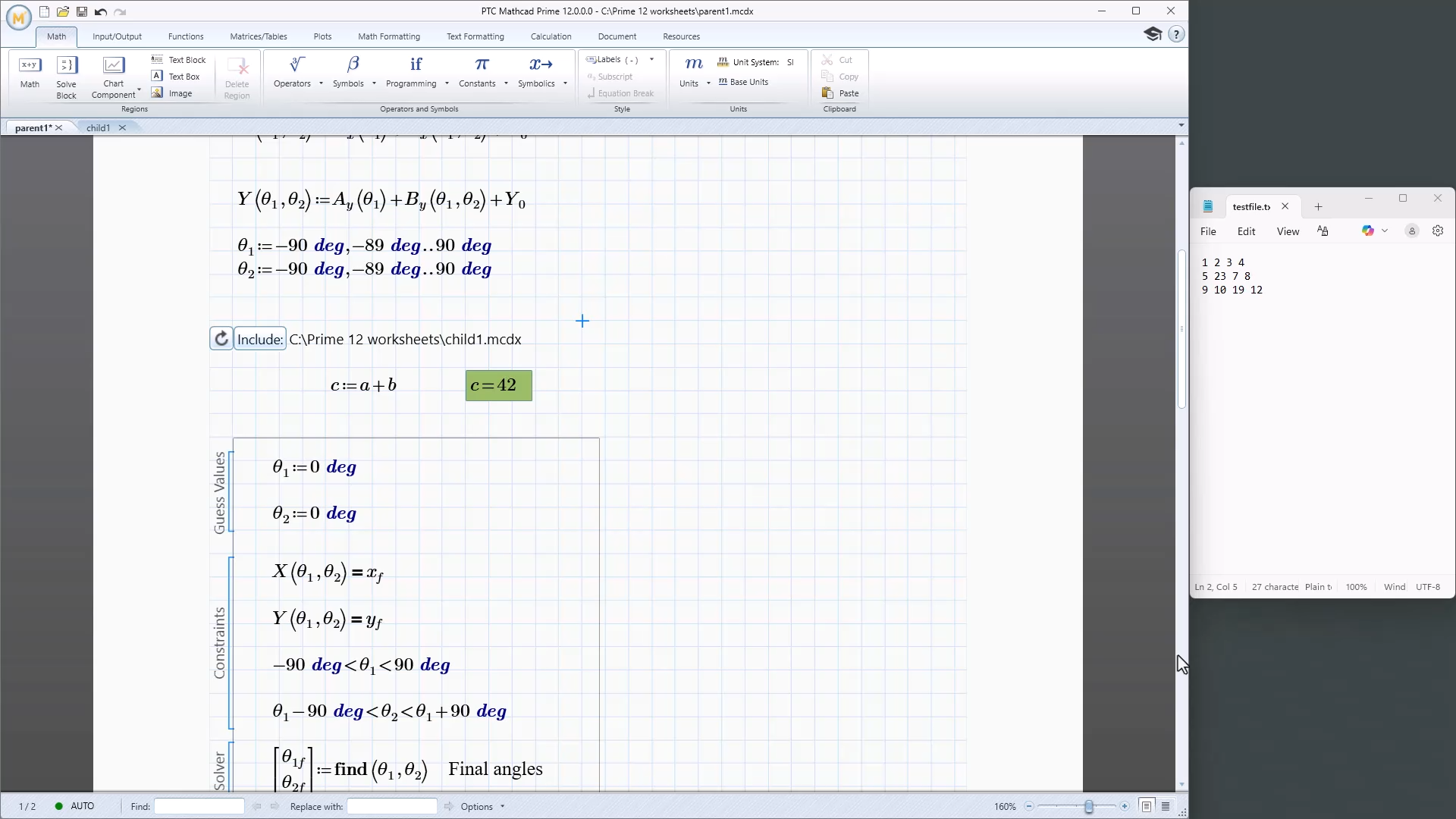This screenshot has width=1456, height=819.
Task: Expand the Operators dropdown
Action: click(322, 83)
